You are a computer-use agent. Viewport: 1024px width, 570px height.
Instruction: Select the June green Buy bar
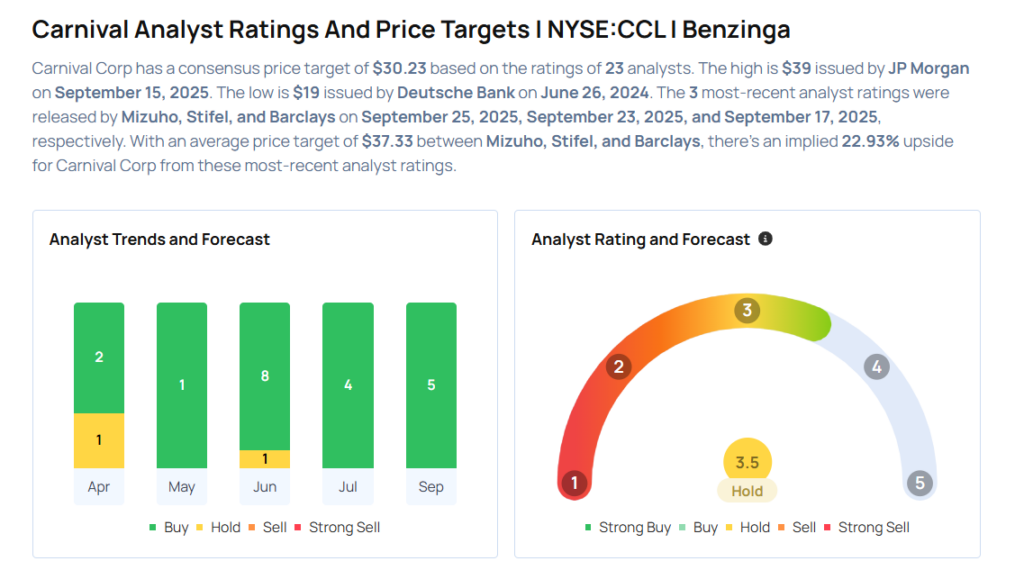coord(265,376)
